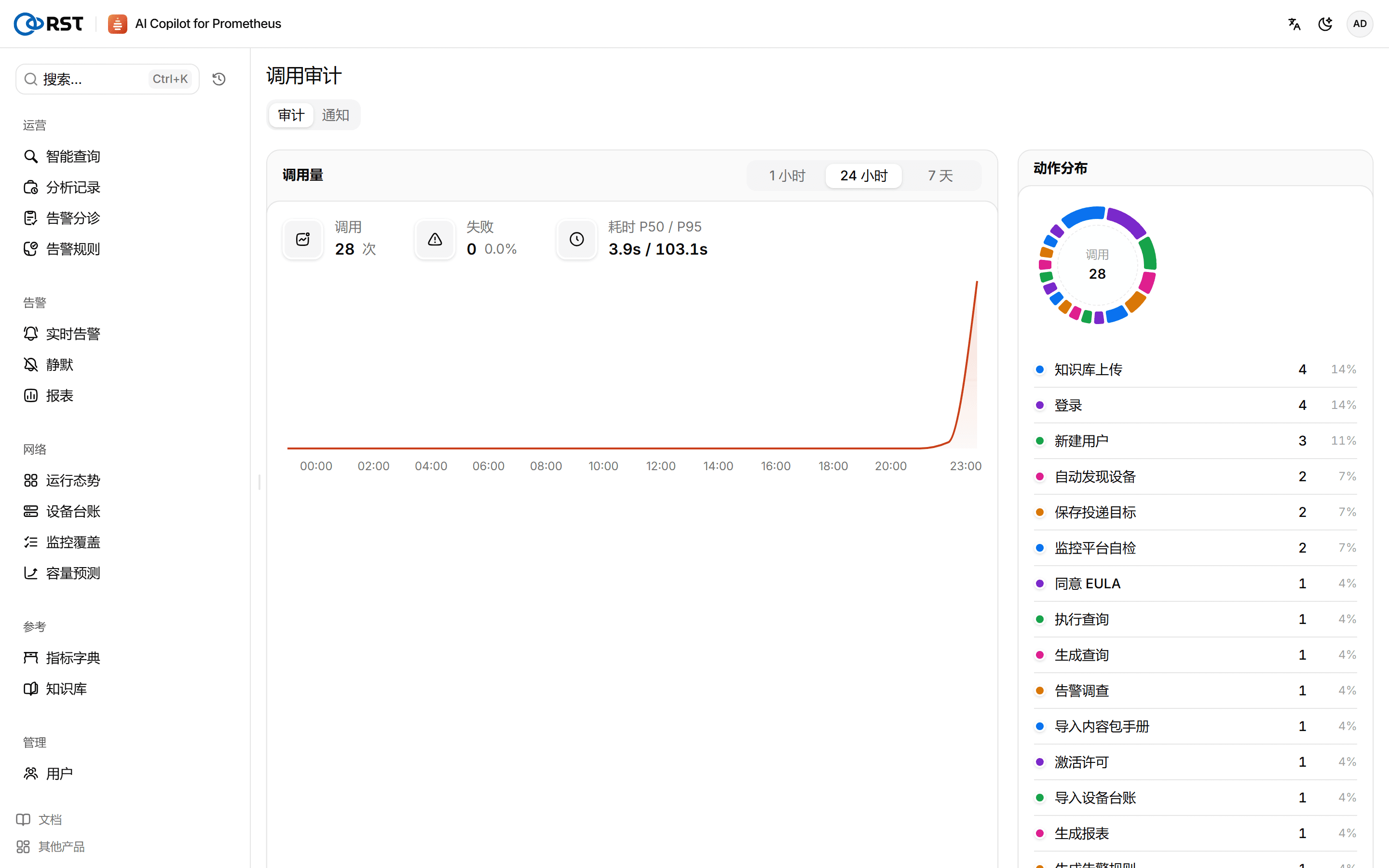This screenshot has width=1389, height=868.
Task: Click the 调用 stat card icon
Action: click(302, 239)
